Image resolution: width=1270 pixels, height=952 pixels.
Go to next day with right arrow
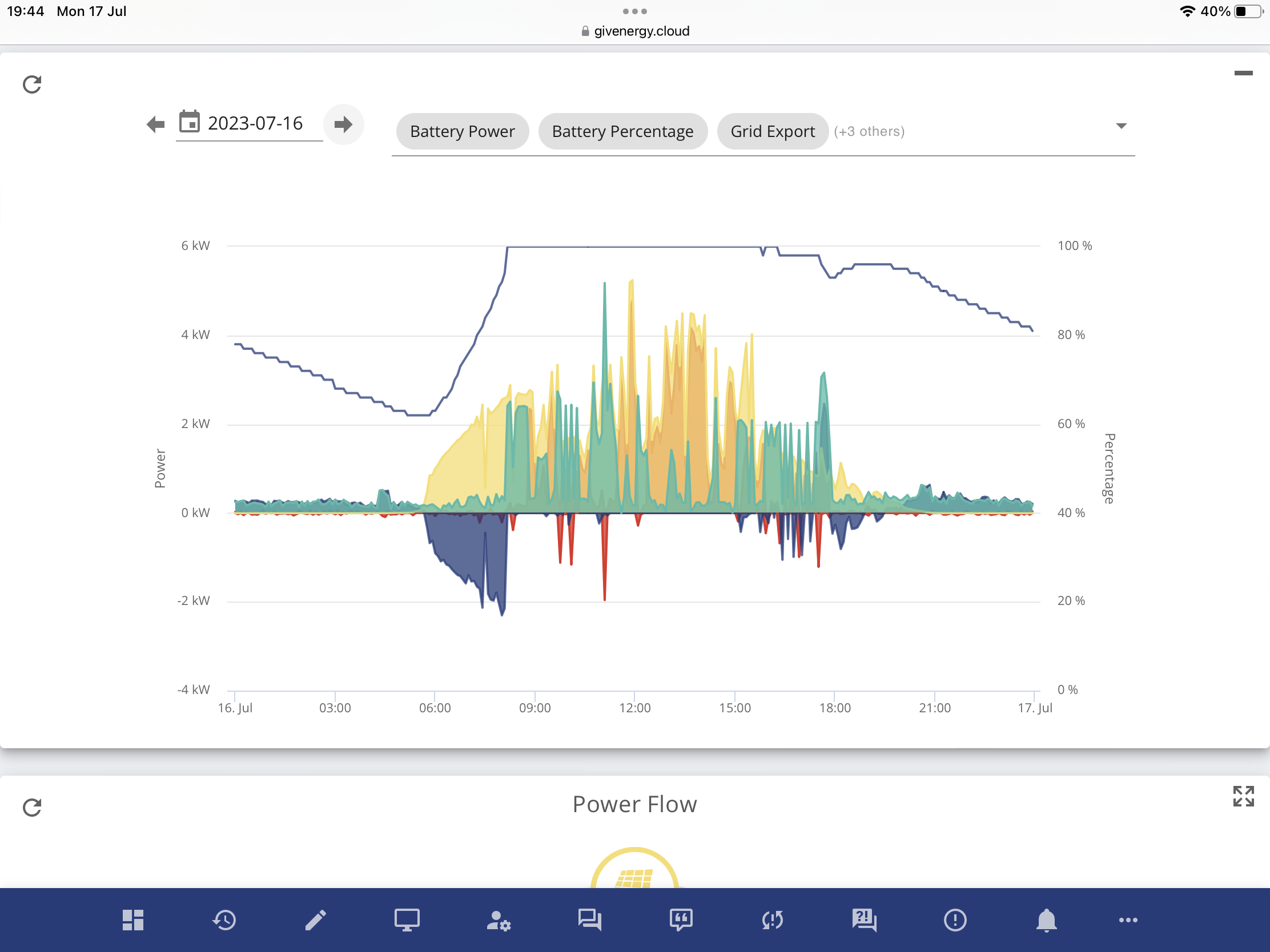point(343,124)
